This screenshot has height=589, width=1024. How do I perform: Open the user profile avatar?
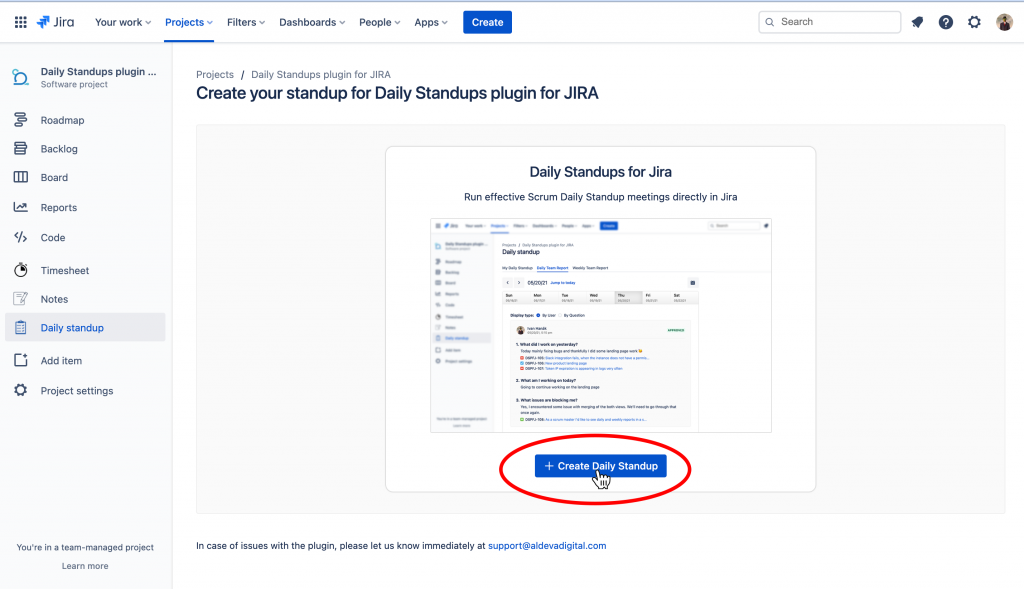pyautogui.click(x=1004, y=22)
